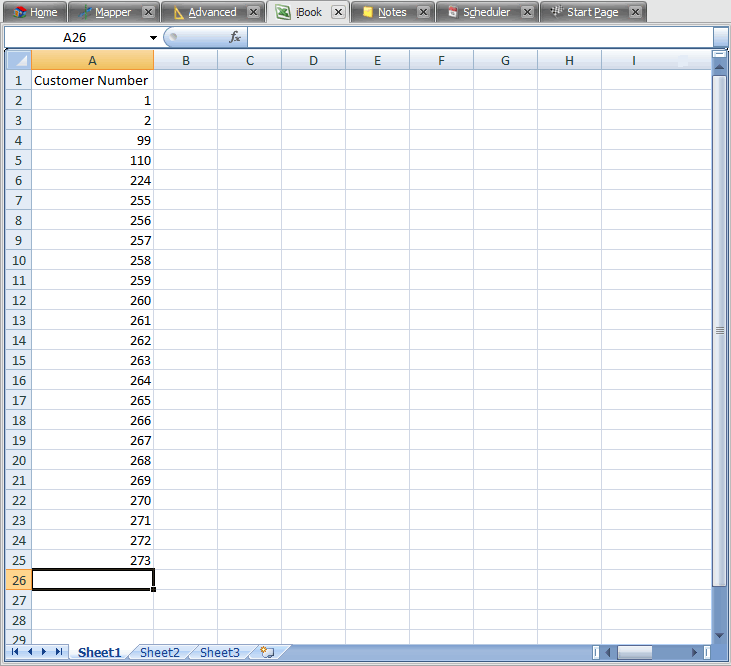Screen dimensions: 731x666
Task: Click the horizontal scrollbar right arrow
Action: point(695,652)
